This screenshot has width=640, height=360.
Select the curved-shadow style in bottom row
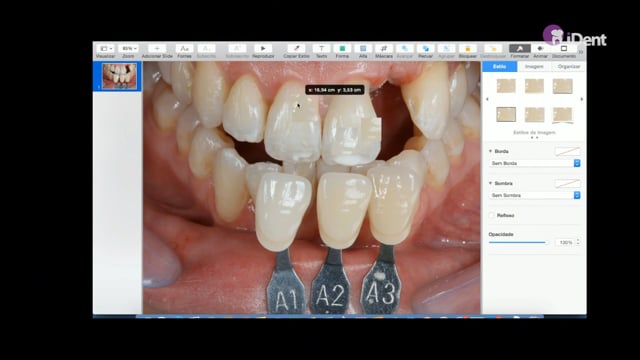click(562, 115)
